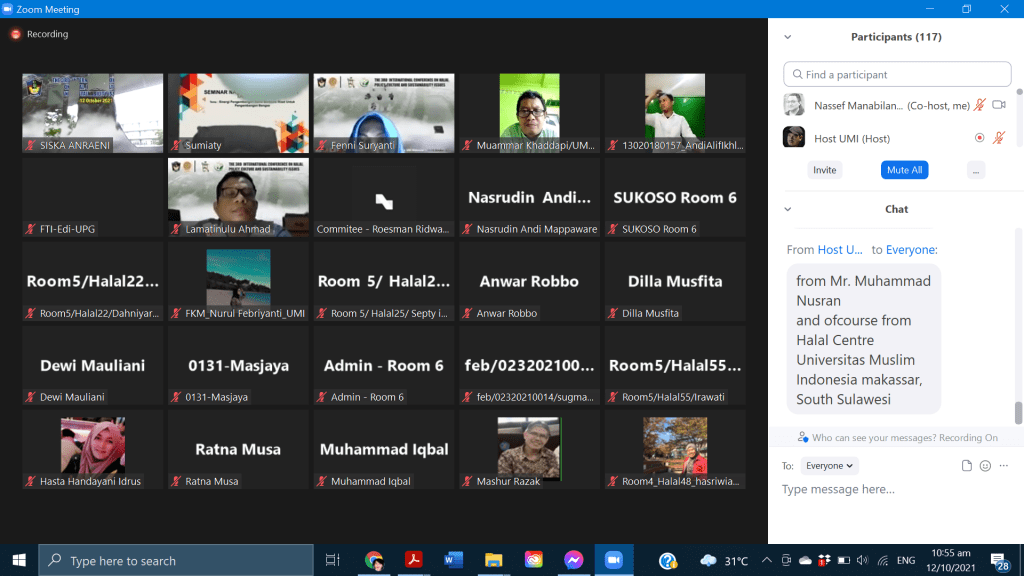Collapse the Chat panel chevron
Viewport: 1024px width, 576px height.
tap(787, 209)
